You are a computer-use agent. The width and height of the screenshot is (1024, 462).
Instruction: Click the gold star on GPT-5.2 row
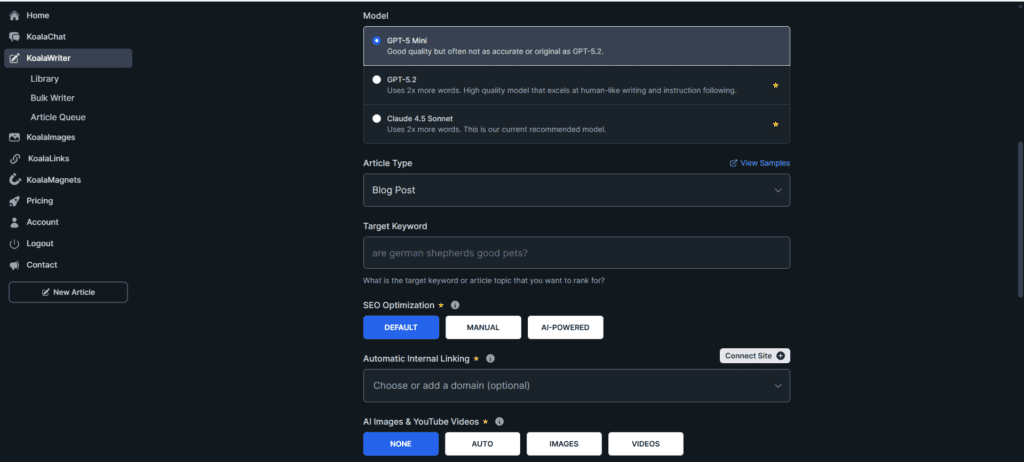(776, 86)
